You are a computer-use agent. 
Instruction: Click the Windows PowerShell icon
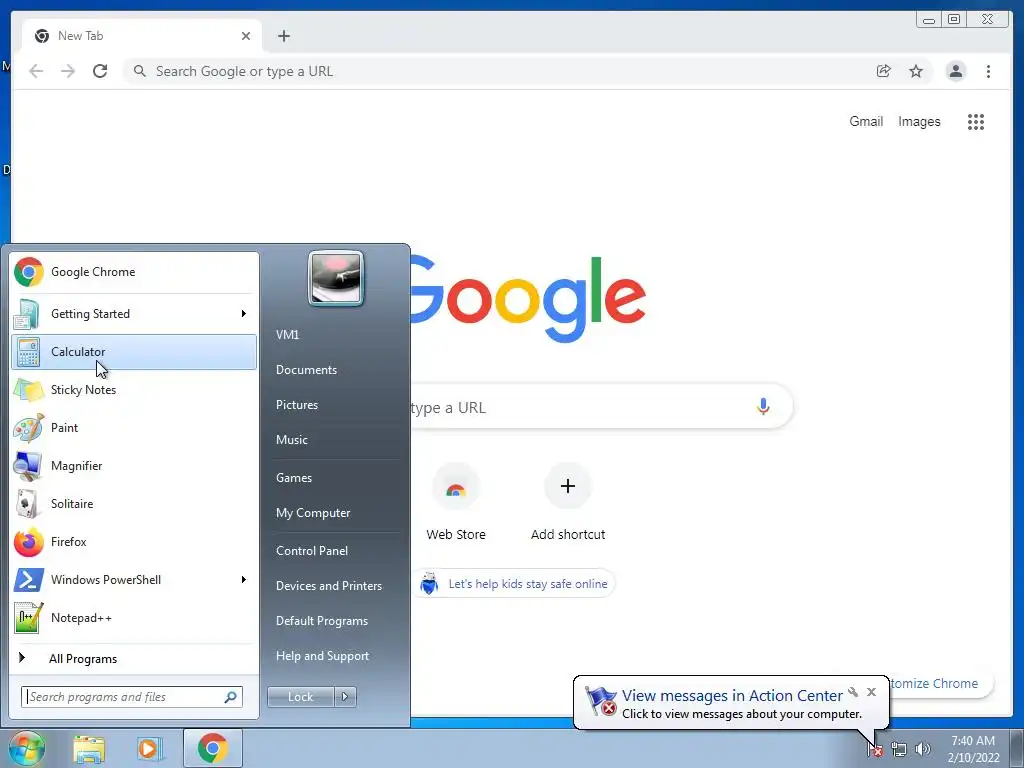(x=29, y=580)
